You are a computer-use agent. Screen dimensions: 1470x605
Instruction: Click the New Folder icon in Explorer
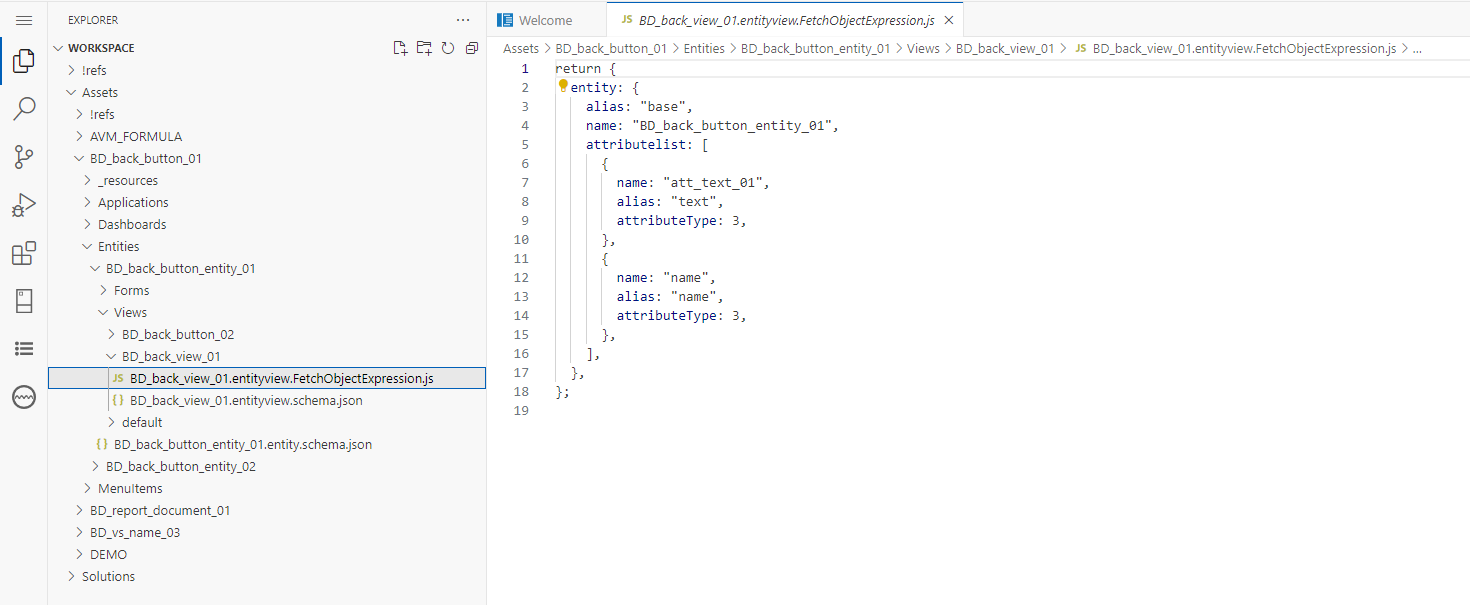coord(424,48)
